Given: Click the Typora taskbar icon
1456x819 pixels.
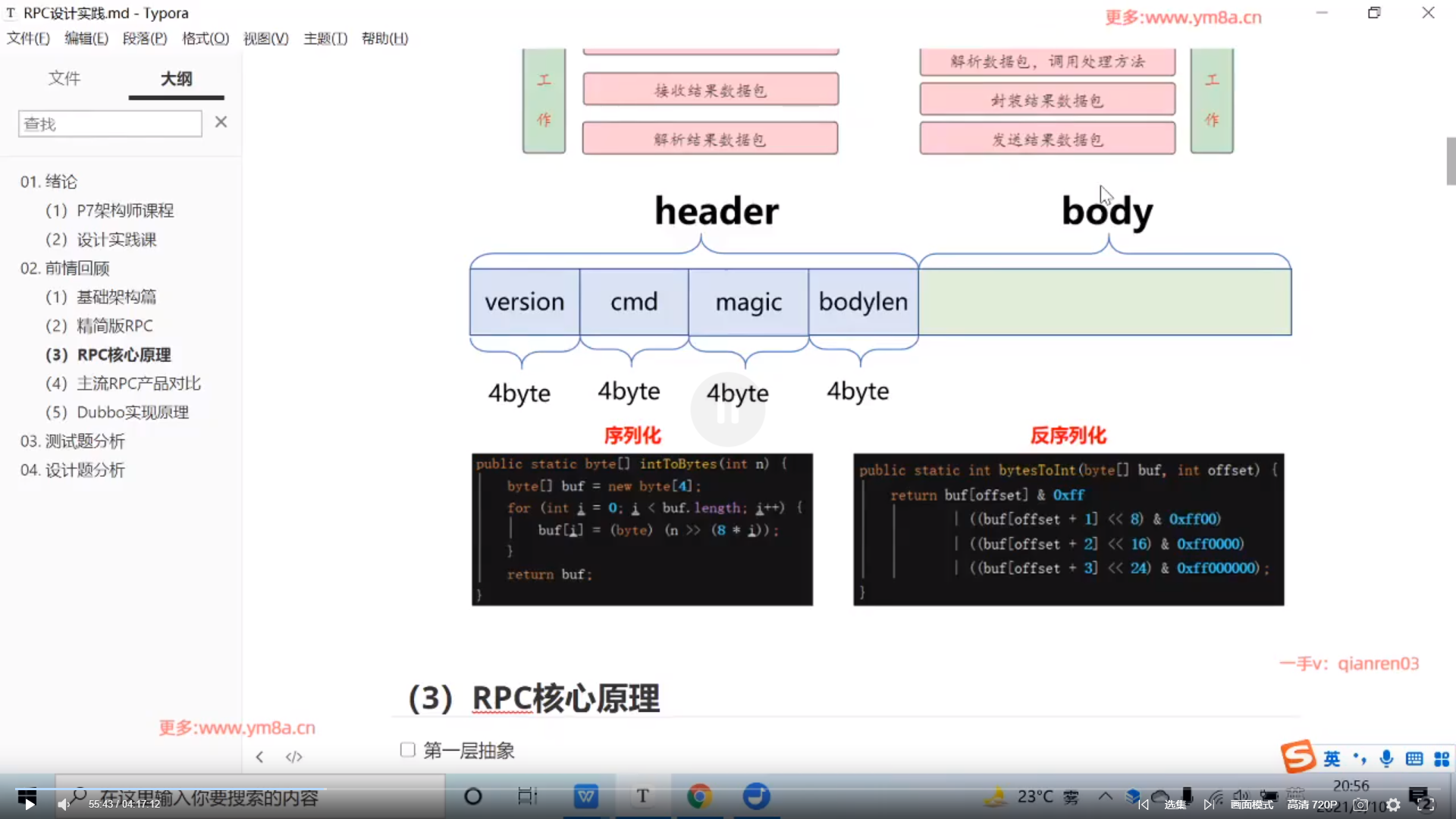Looking at the screenshot, I should pyautogui.click(x=642, y=796).
